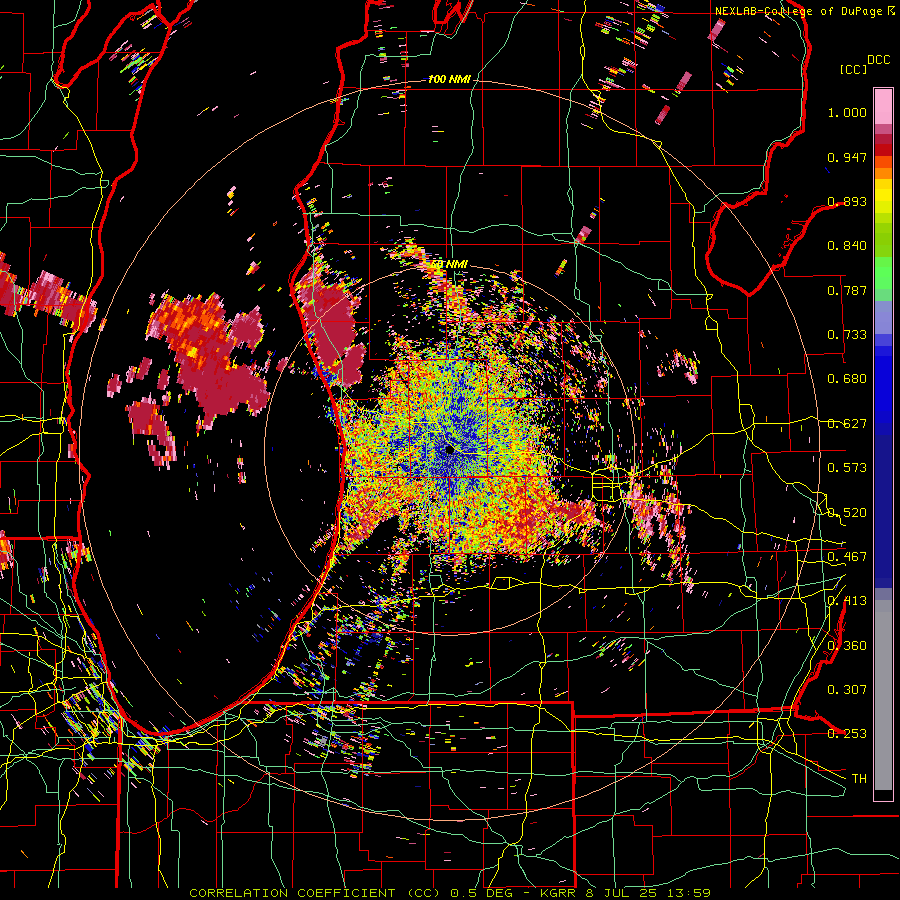Click the NEXLAB-College of DuPage label
900x900 pixels.
(799, 11)
